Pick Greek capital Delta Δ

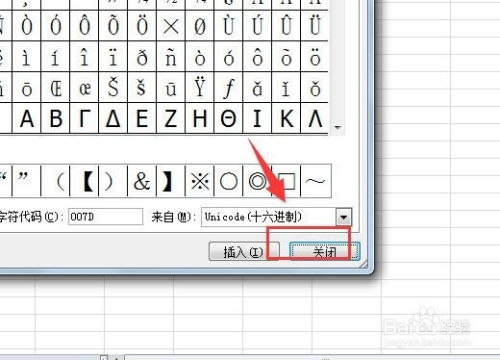click(113, 118)
